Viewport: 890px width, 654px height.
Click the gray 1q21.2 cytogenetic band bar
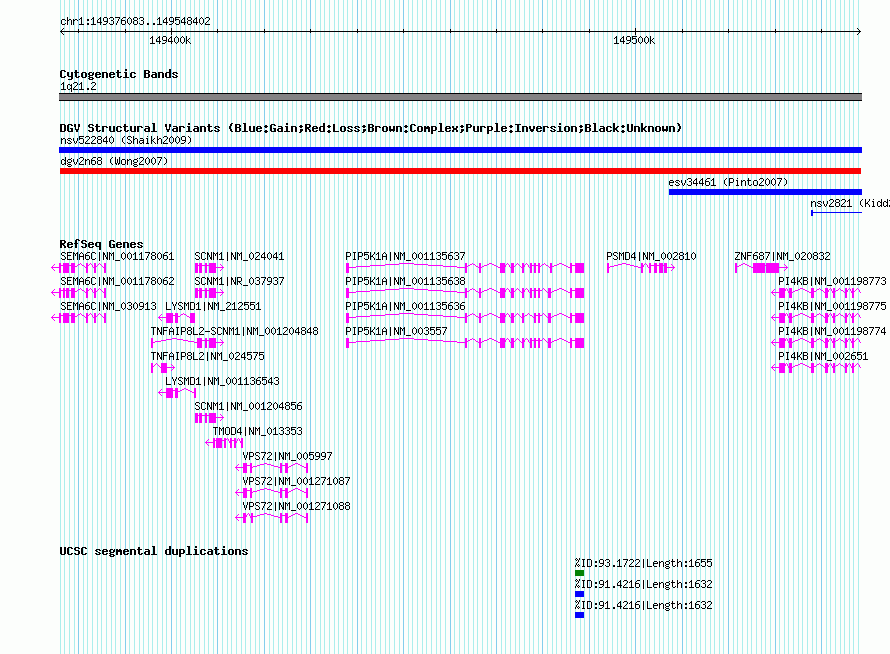click(x=460, y=97)
